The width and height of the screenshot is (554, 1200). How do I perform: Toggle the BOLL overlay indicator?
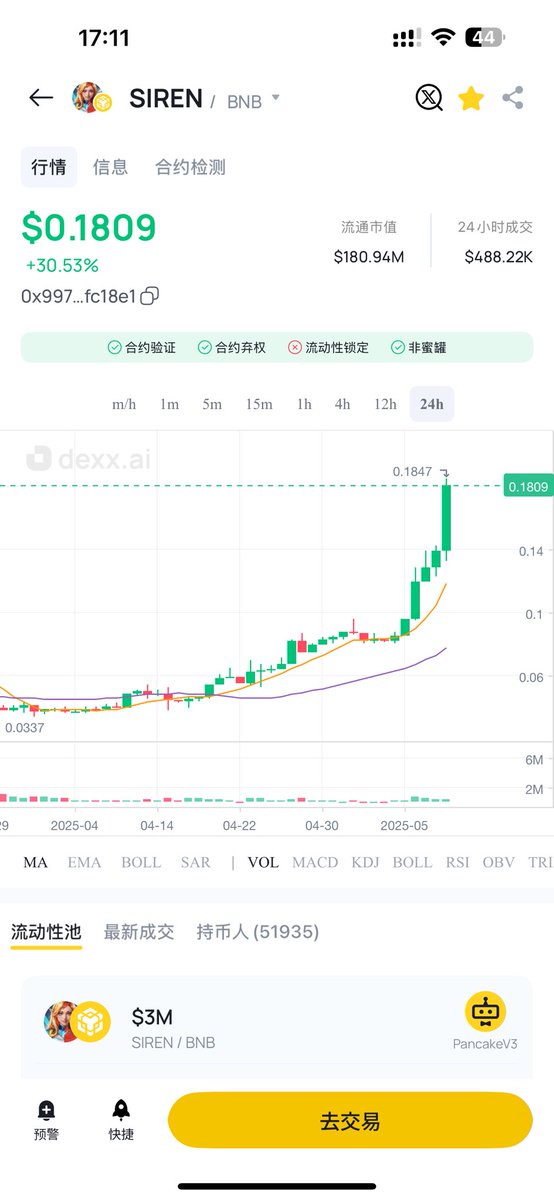pyautogui.click(x=141, y=862)
